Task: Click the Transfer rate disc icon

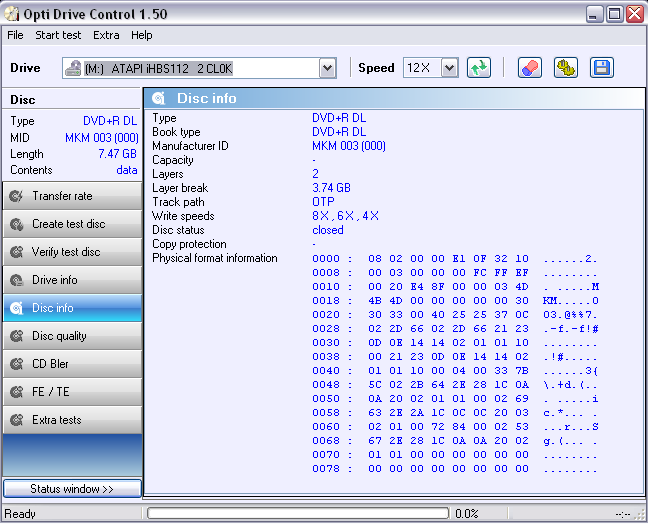Action: point(16,196)
